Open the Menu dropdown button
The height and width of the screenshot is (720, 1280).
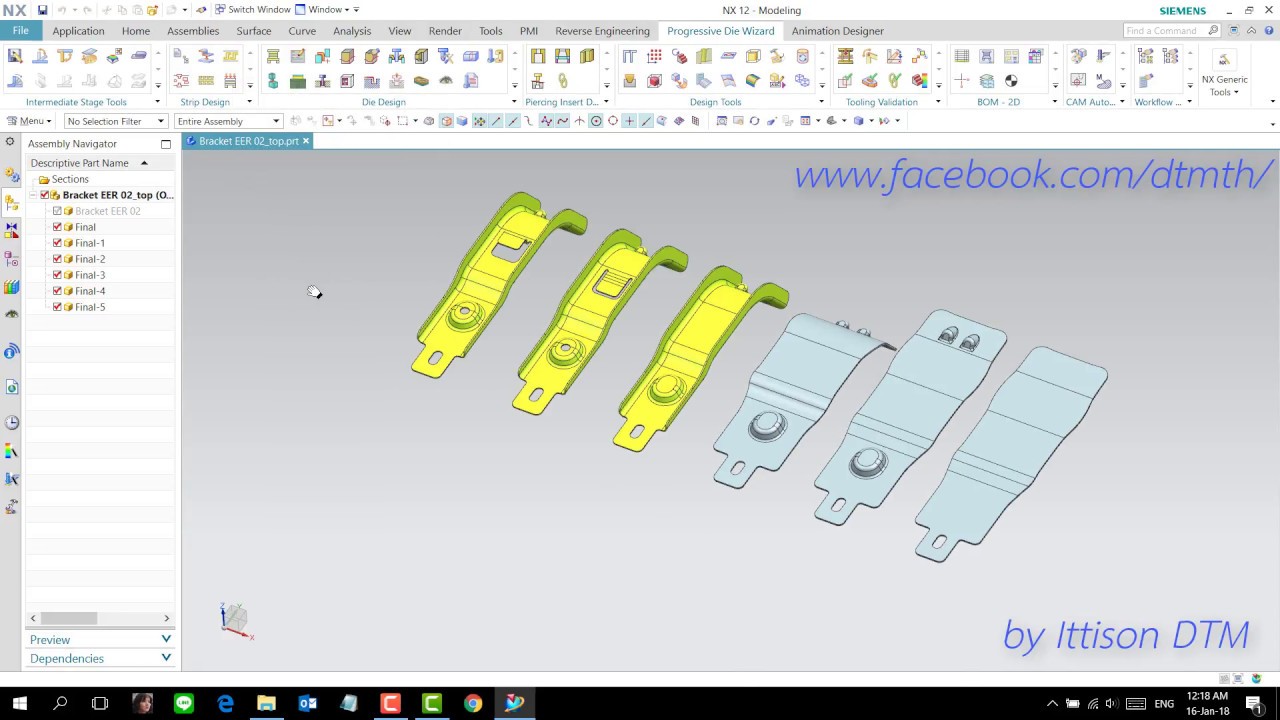pos(28,121)
